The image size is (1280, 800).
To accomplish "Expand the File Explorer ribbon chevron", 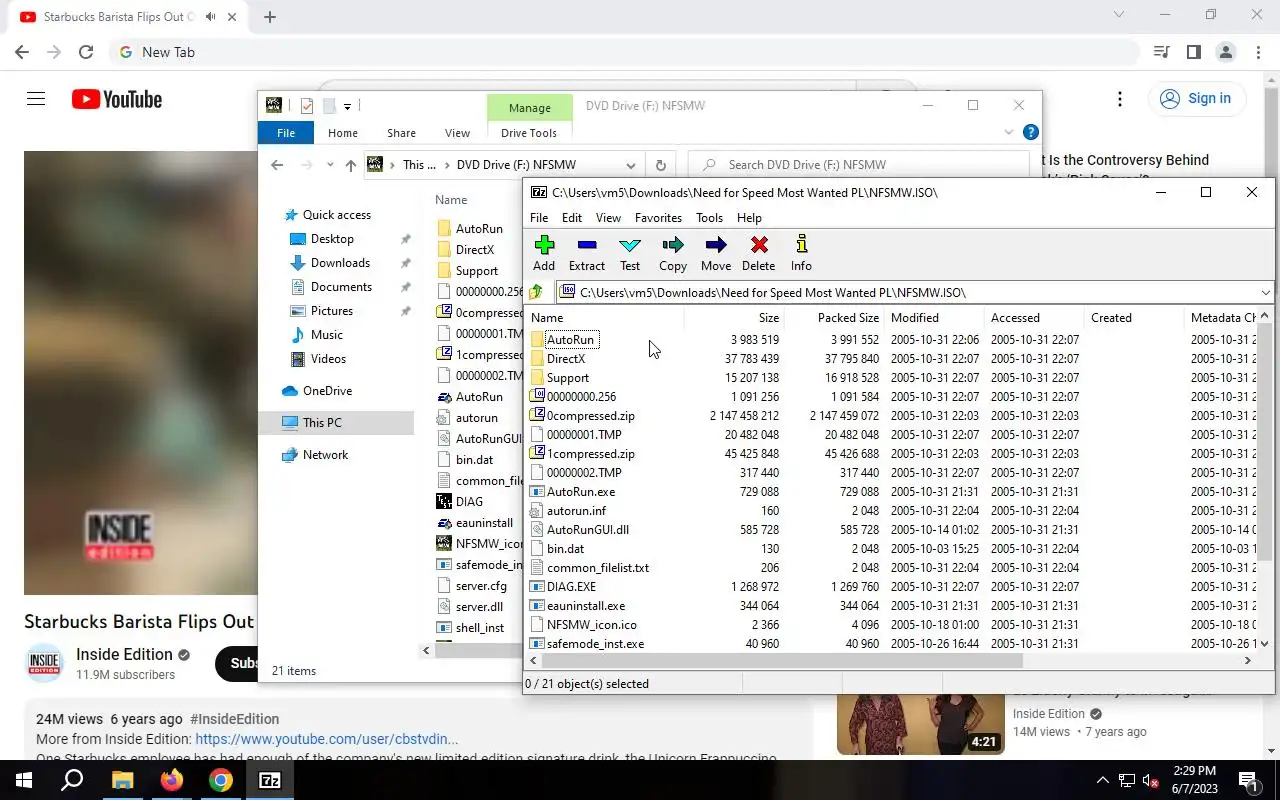I will tap(1009, 132).
